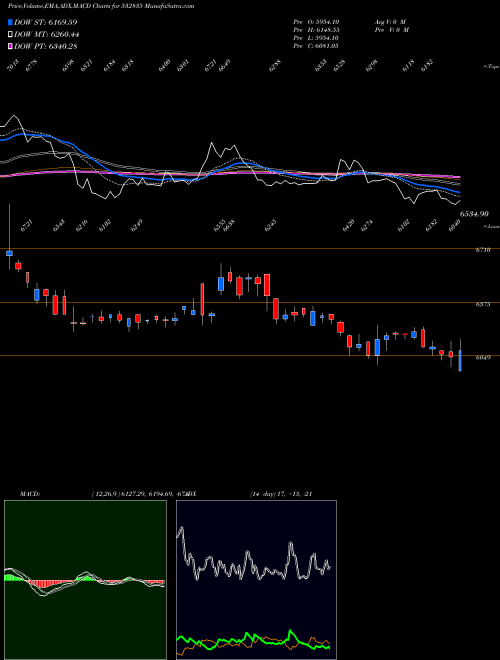500x660 pixels.
Task: Click the MACD (12,26,9) parameter values
Action: [x=139, y=494]
